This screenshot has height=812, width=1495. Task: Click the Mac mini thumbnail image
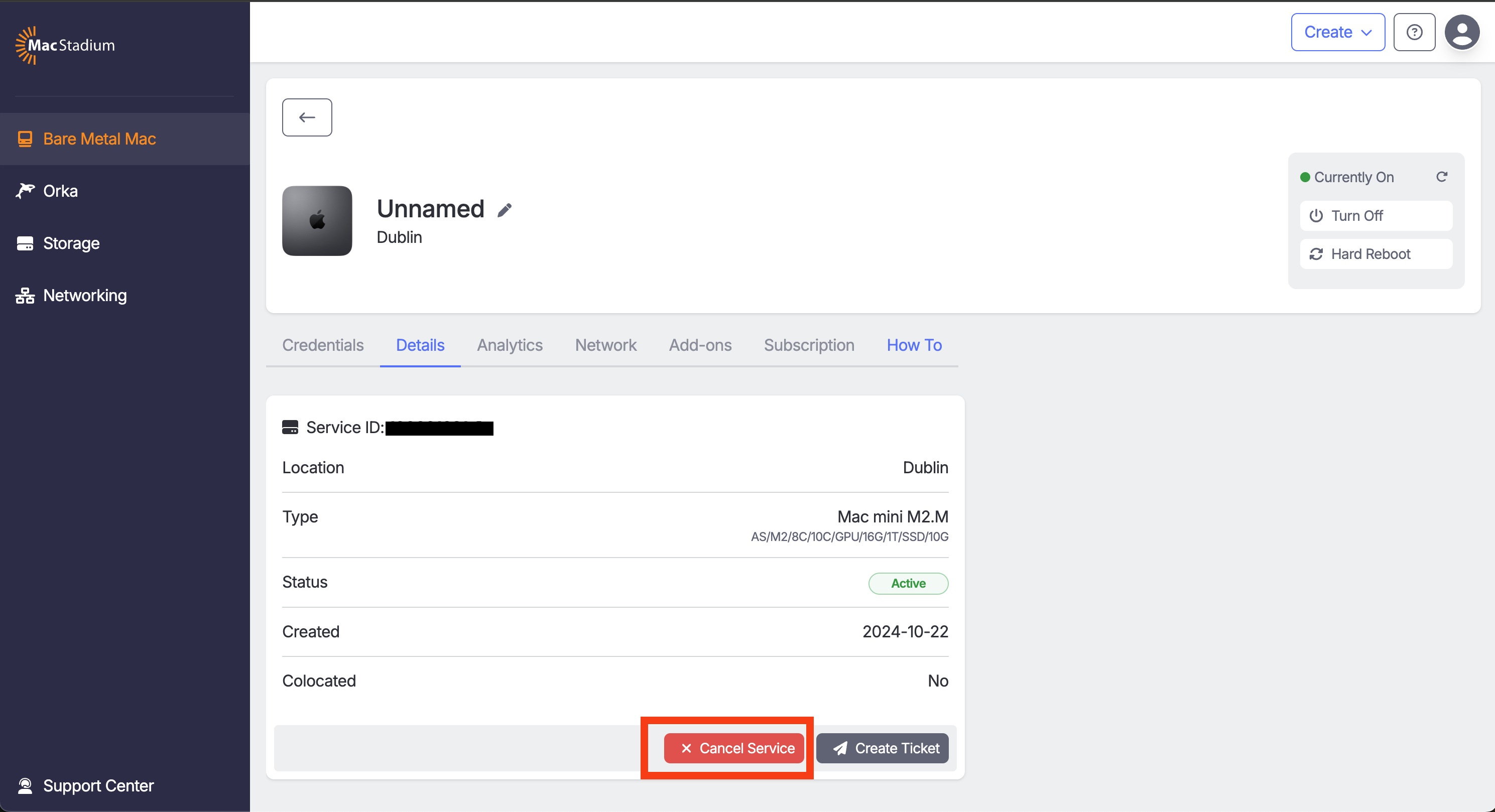[x=317, y=220]
